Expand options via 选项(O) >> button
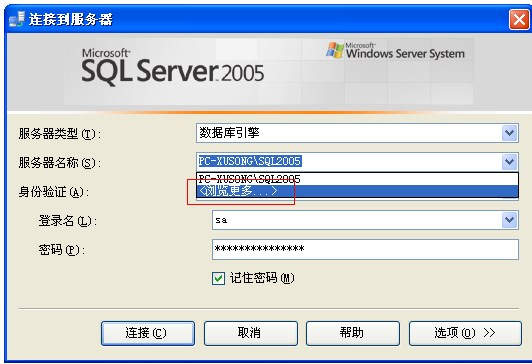This screenshot has height=364, width=532. (x=465, y=333)
